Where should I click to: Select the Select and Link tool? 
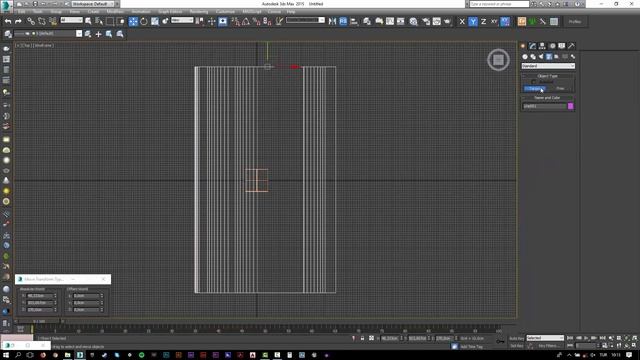click(31, 21)
